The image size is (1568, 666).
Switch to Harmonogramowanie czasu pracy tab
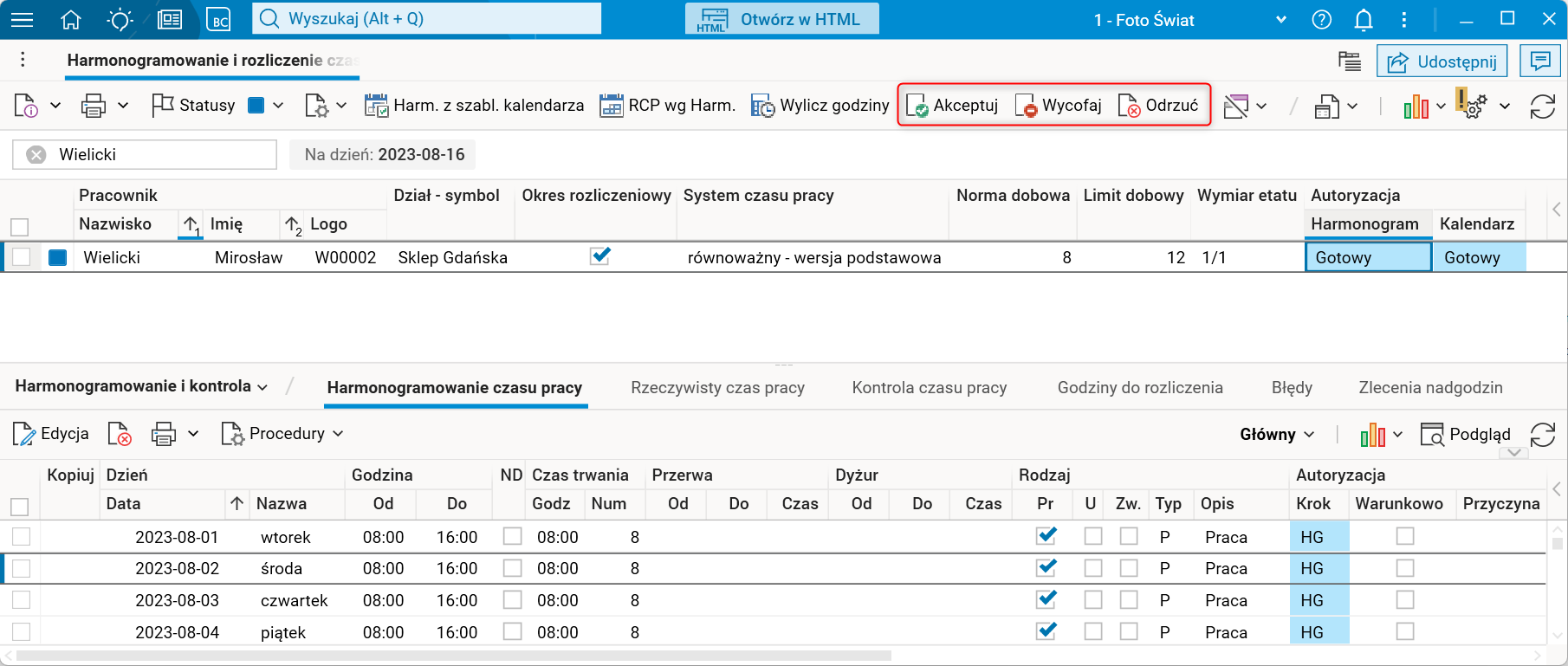pos(455,388)
